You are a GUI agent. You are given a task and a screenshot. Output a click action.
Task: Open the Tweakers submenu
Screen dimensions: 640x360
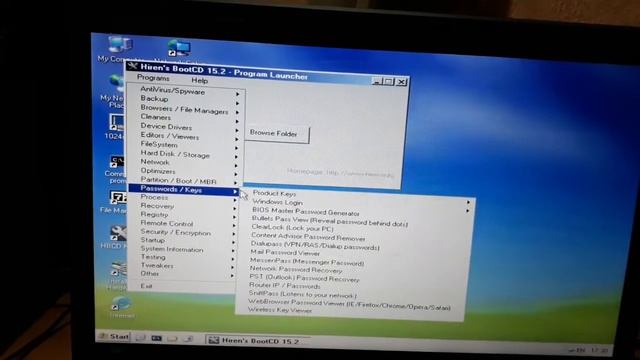(184, 266)
